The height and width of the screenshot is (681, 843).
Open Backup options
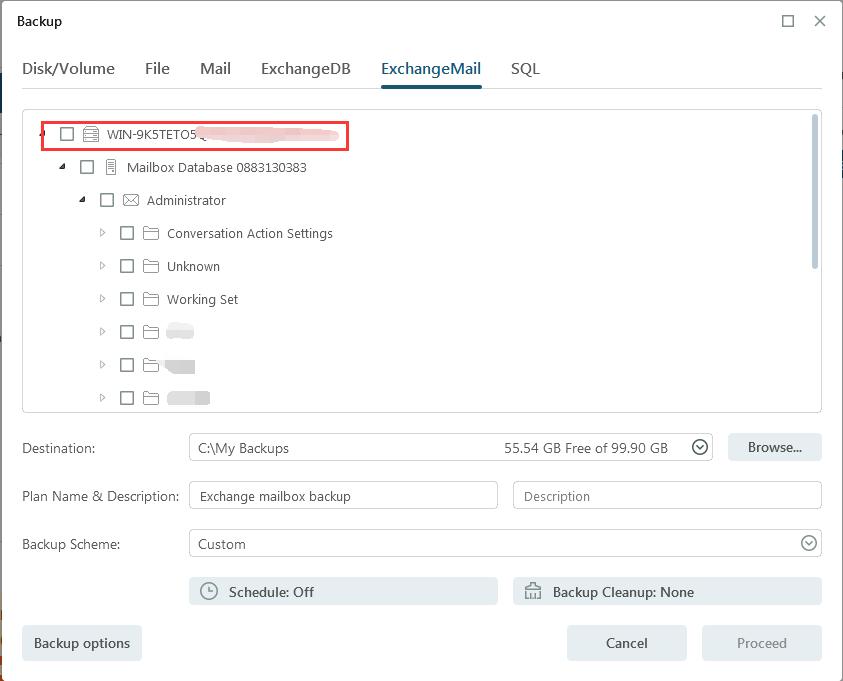click(x=82, y=643)
